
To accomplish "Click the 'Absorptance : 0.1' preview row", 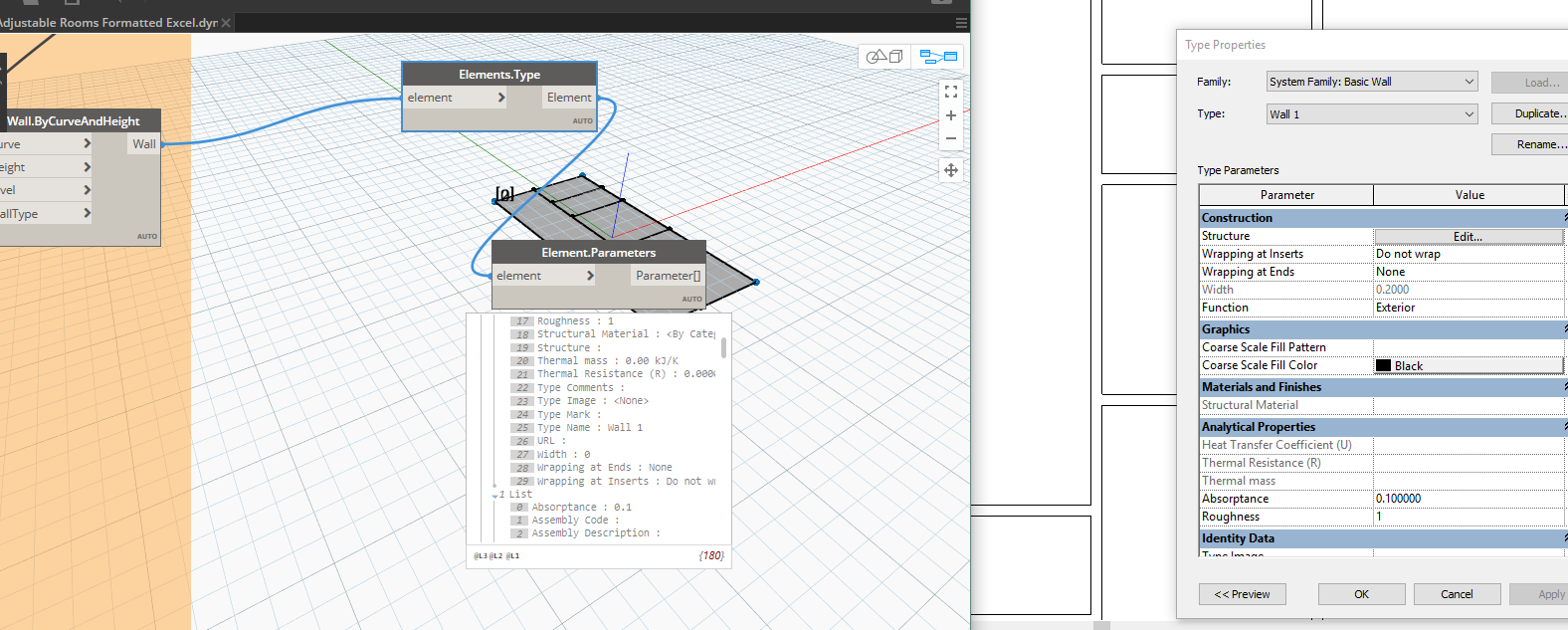I will [x=582, y=508].
